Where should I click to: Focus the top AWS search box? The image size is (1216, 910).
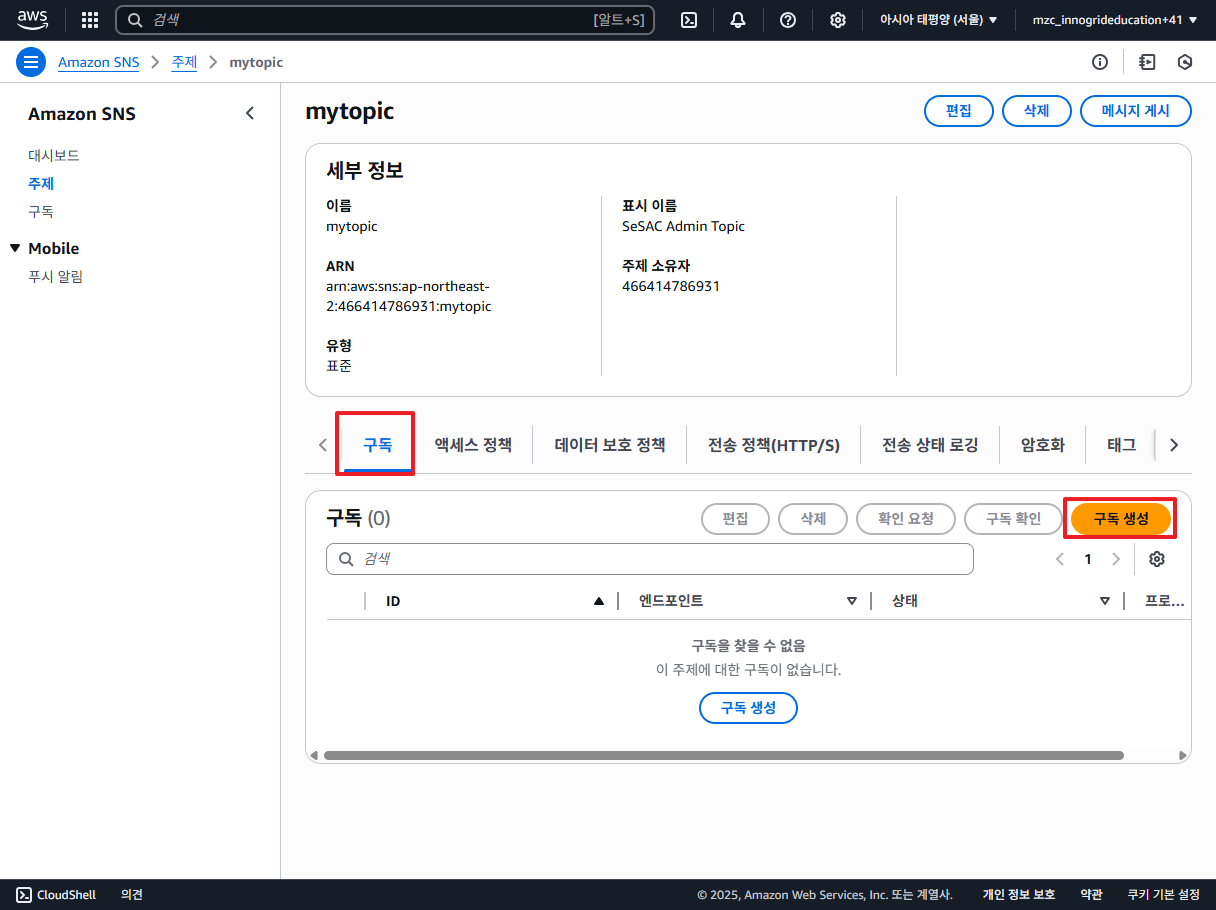pyautogui.click(x=385, y=20)
